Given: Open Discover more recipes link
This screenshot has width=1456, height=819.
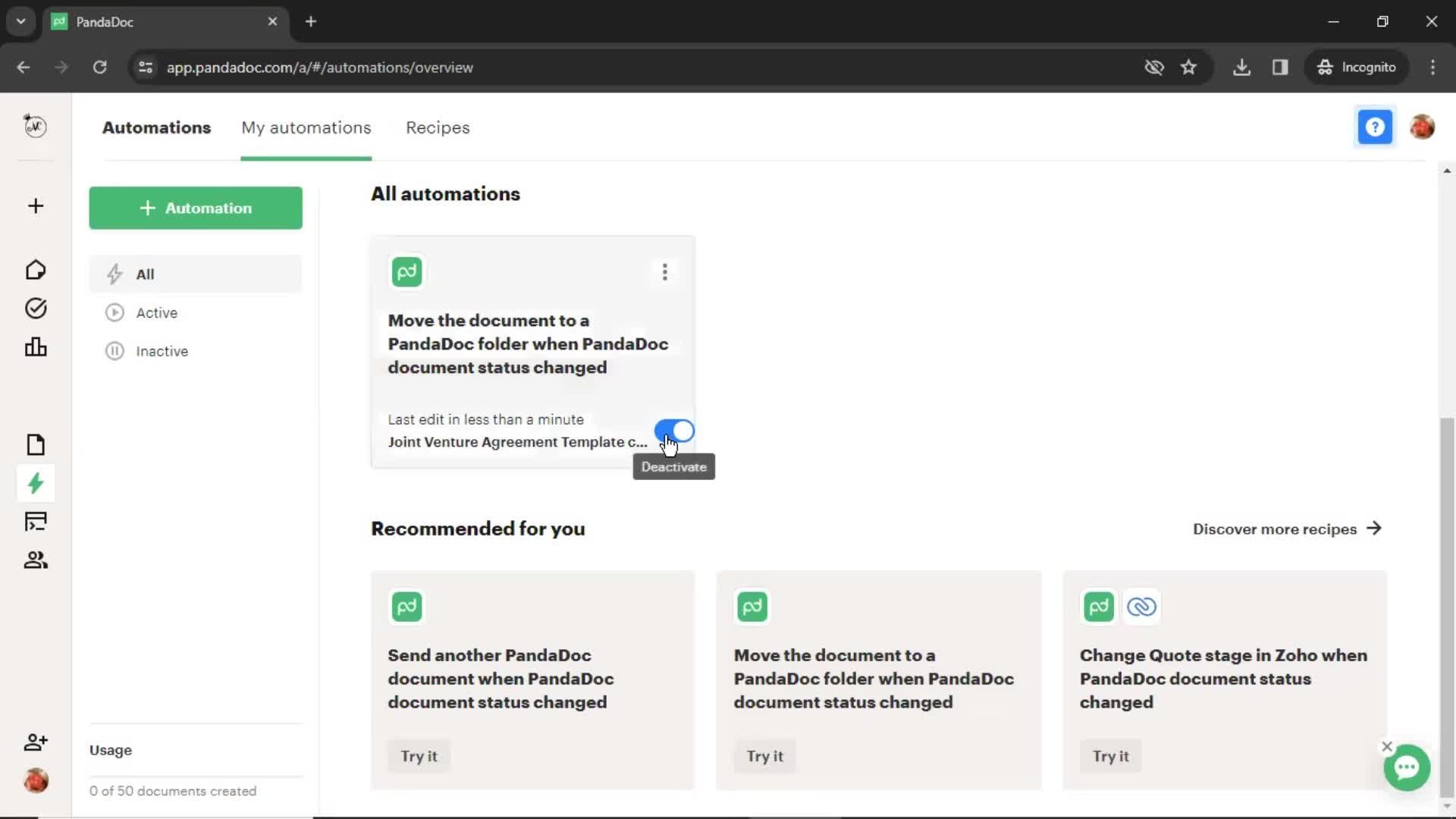Looking at the screenshot, I should point(1288,528).
